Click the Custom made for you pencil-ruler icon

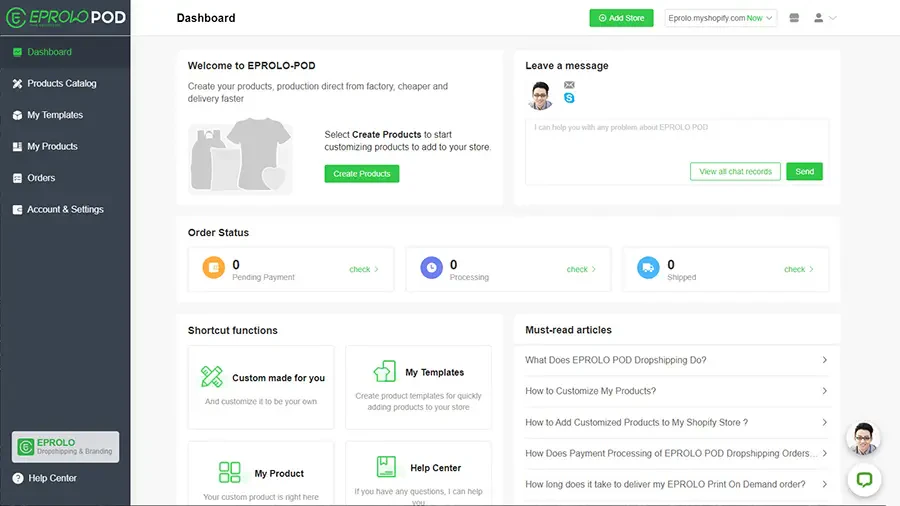(x=211, y=377)
